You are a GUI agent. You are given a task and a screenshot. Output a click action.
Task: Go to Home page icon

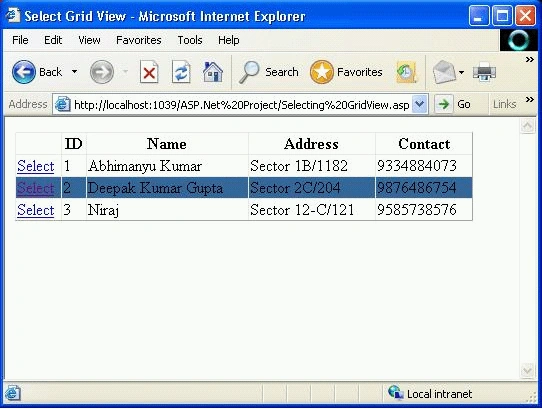213,72
